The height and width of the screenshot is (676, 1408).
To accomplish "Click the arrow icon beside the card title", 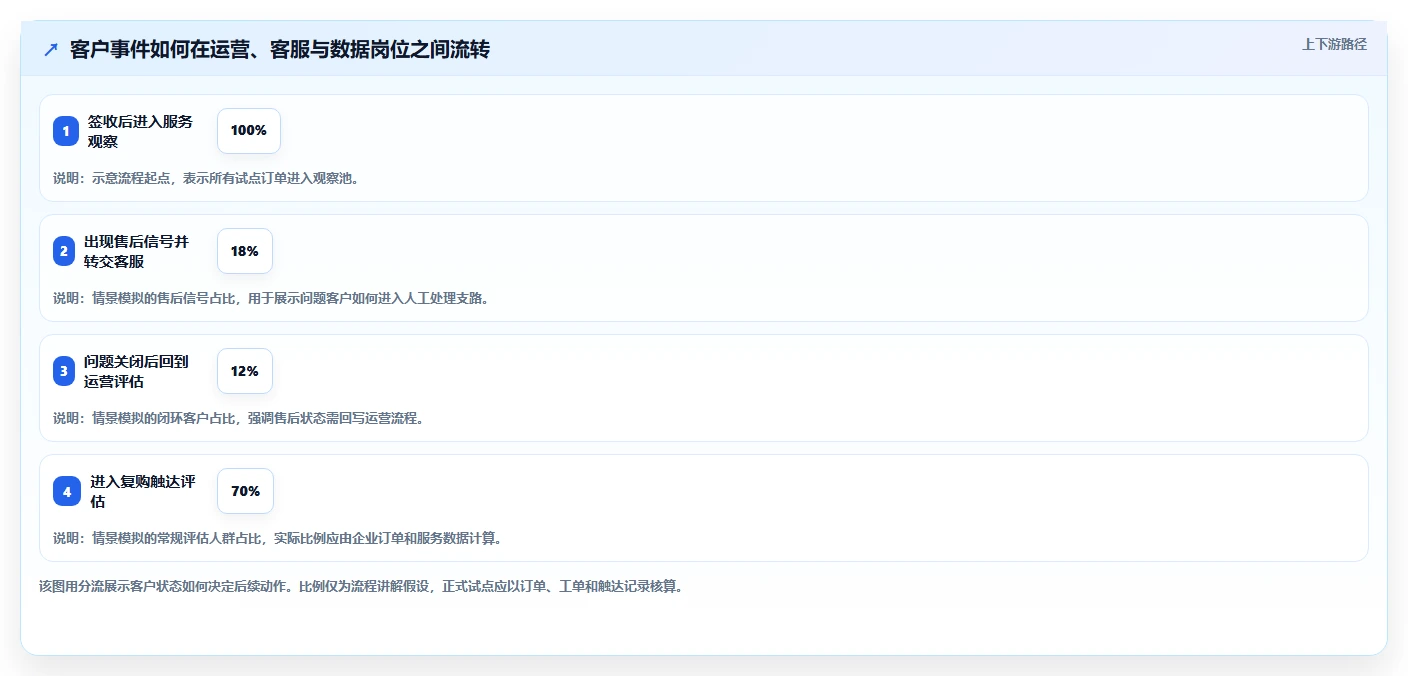I will coord(51,49).
